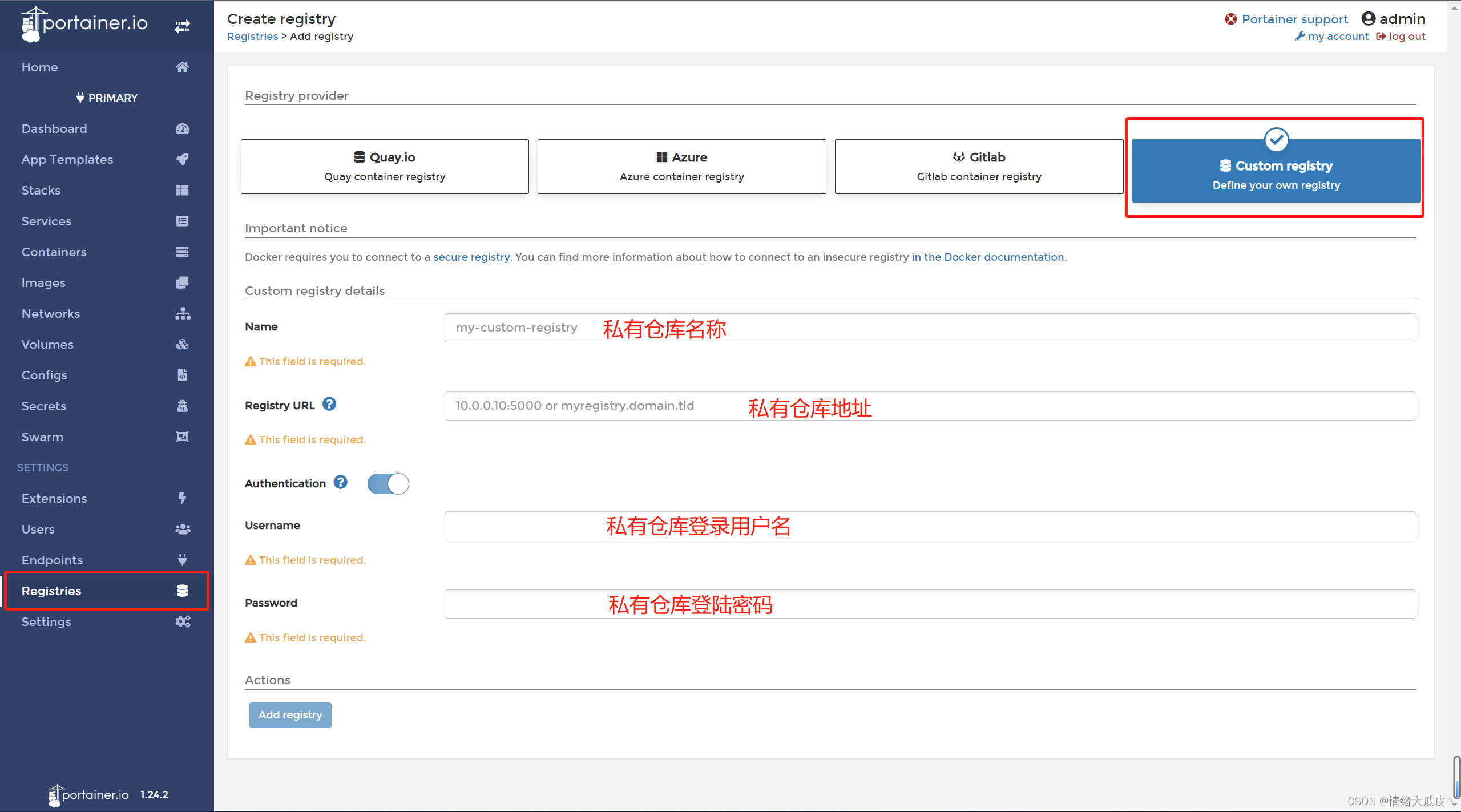Click the Services list icon
This screenshot has width=1461, height=812.
coord(182,221)
